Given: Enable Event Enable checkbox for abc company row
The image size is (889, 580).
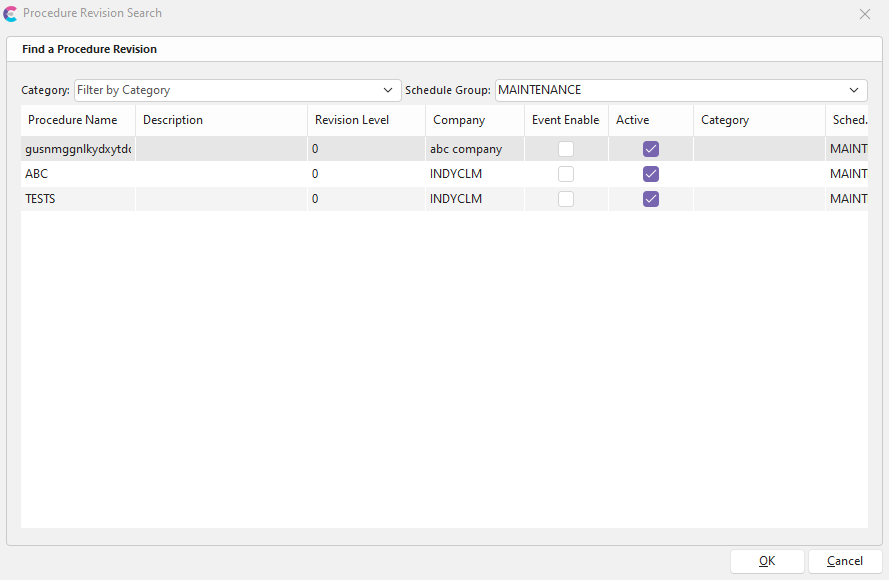Looking at the screenshot, I should 566,149.
